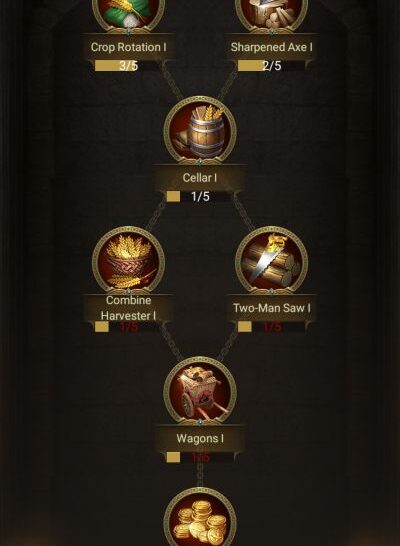Tap the Crop Rotation 3/5 progress bar

128,65
